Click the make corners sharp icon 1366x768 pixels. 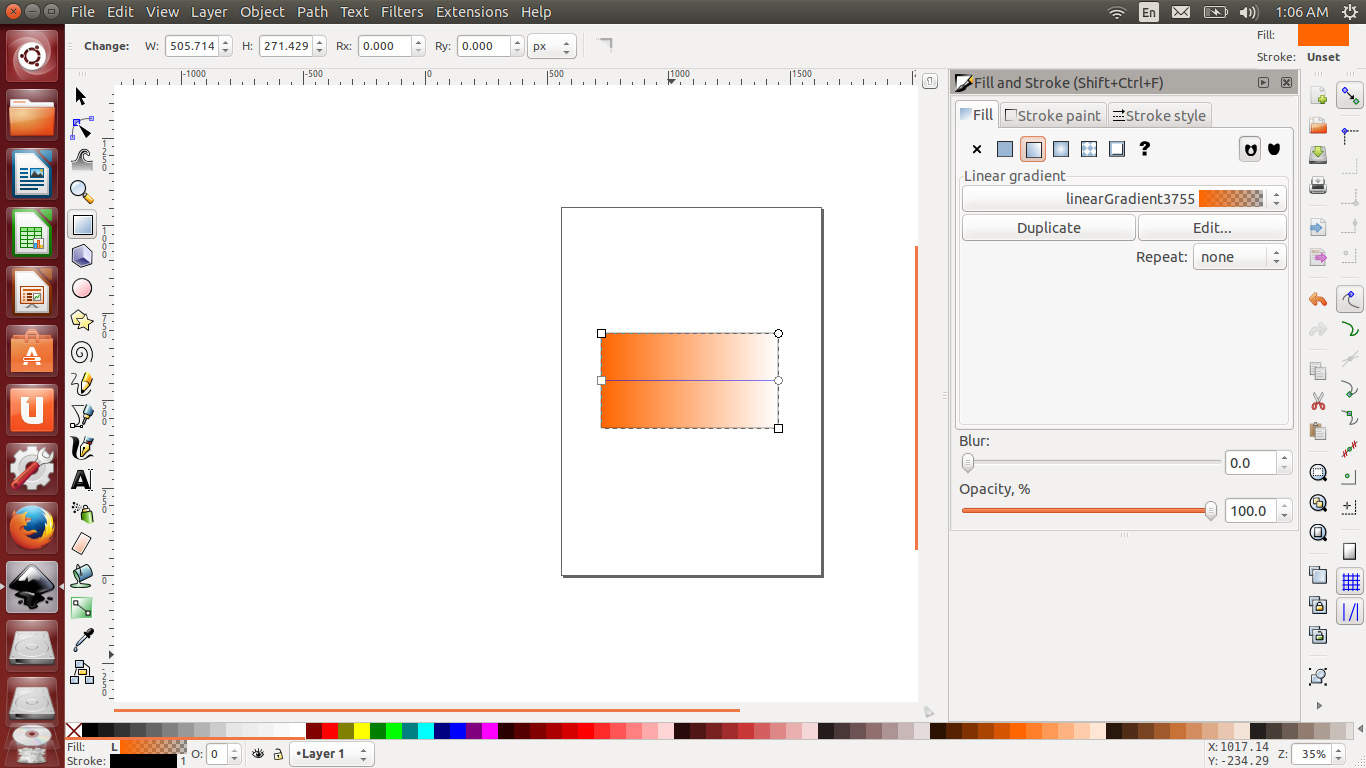[604, 45]
